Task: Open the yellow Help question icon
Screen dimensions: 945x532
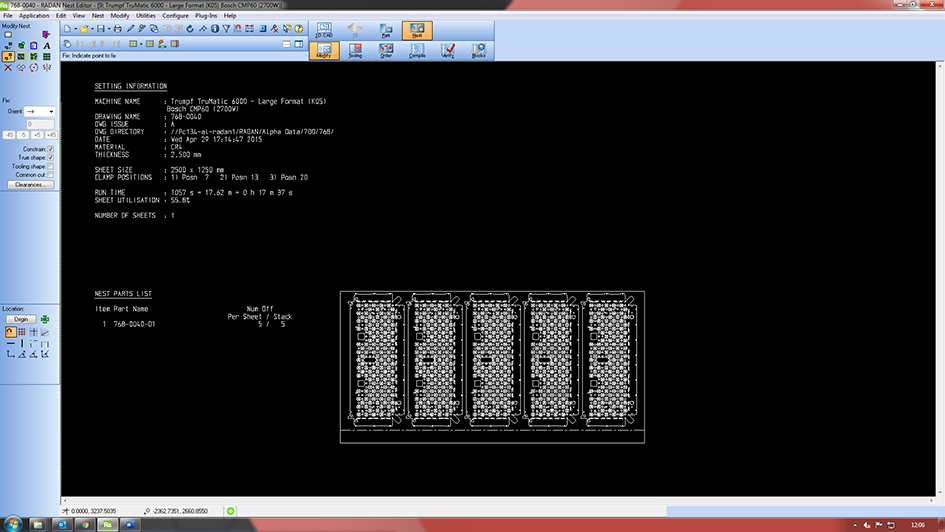Action: [x=298, y=28]
